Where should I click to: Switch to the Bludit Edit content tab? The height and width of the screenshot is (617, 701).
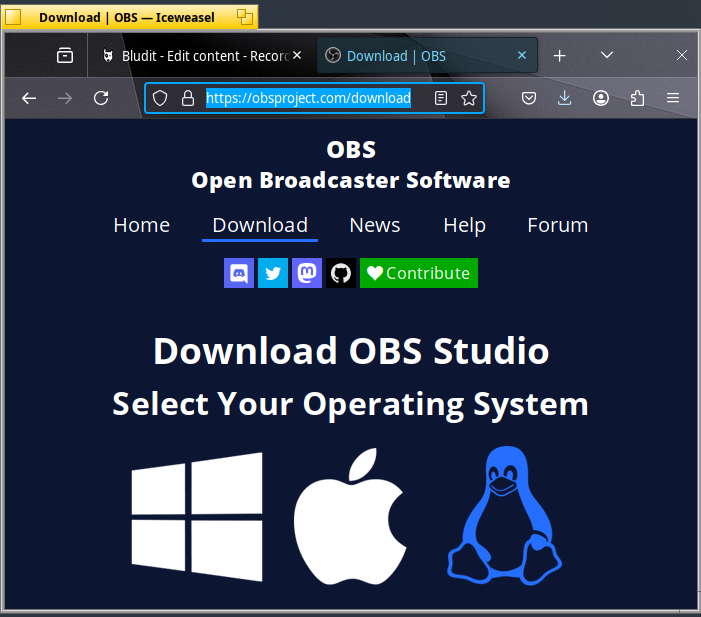tap(201, 56)
